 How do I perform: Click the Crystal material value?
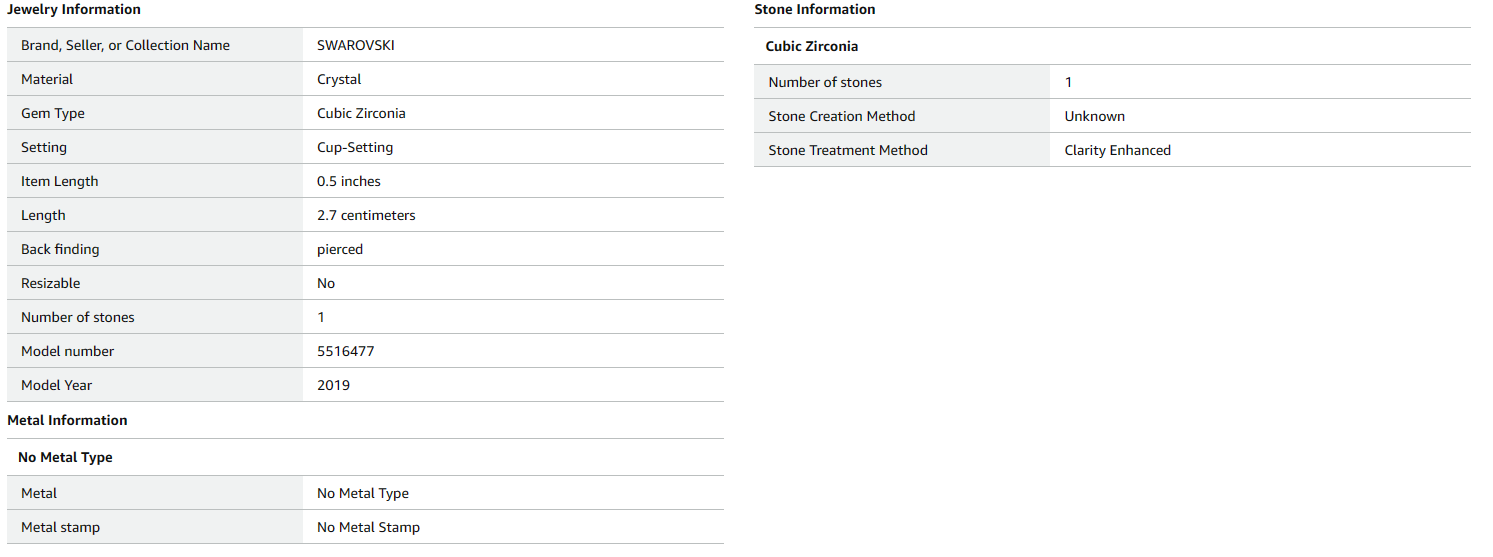(x=339, y=79)
